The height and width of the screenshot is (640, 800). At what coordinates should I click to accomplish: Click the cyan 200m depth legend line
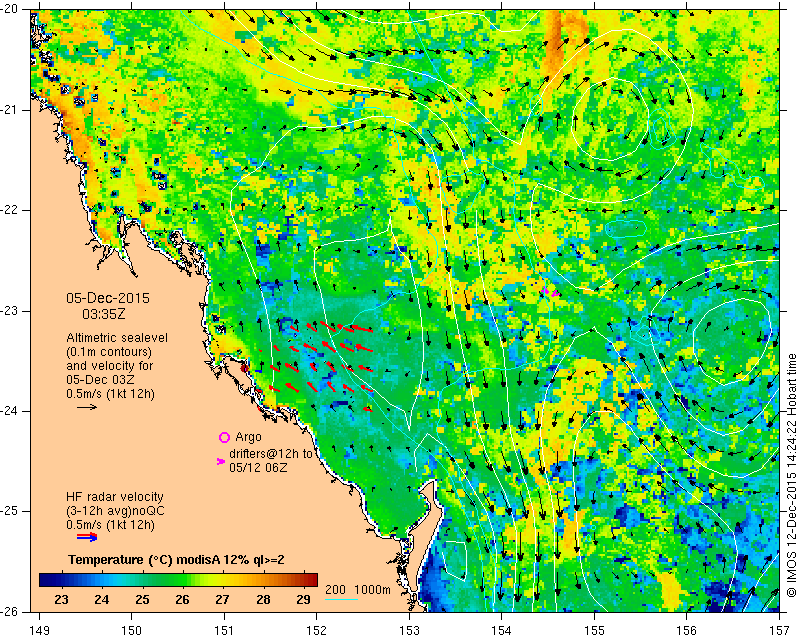point(341,599)
